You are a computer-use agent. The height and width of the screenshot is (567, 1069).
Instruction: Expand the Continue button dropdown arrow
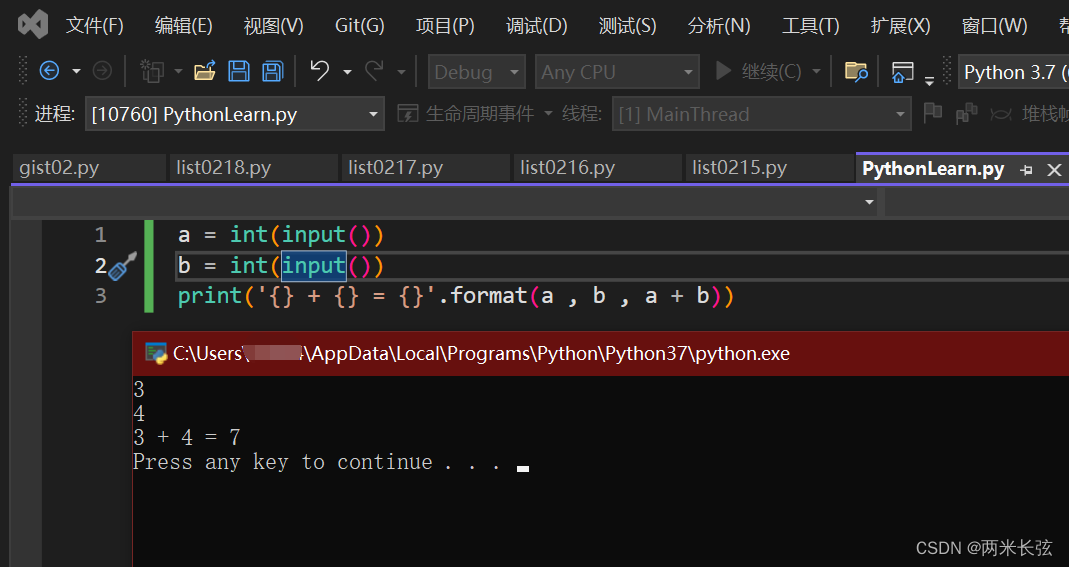point(816,71)
